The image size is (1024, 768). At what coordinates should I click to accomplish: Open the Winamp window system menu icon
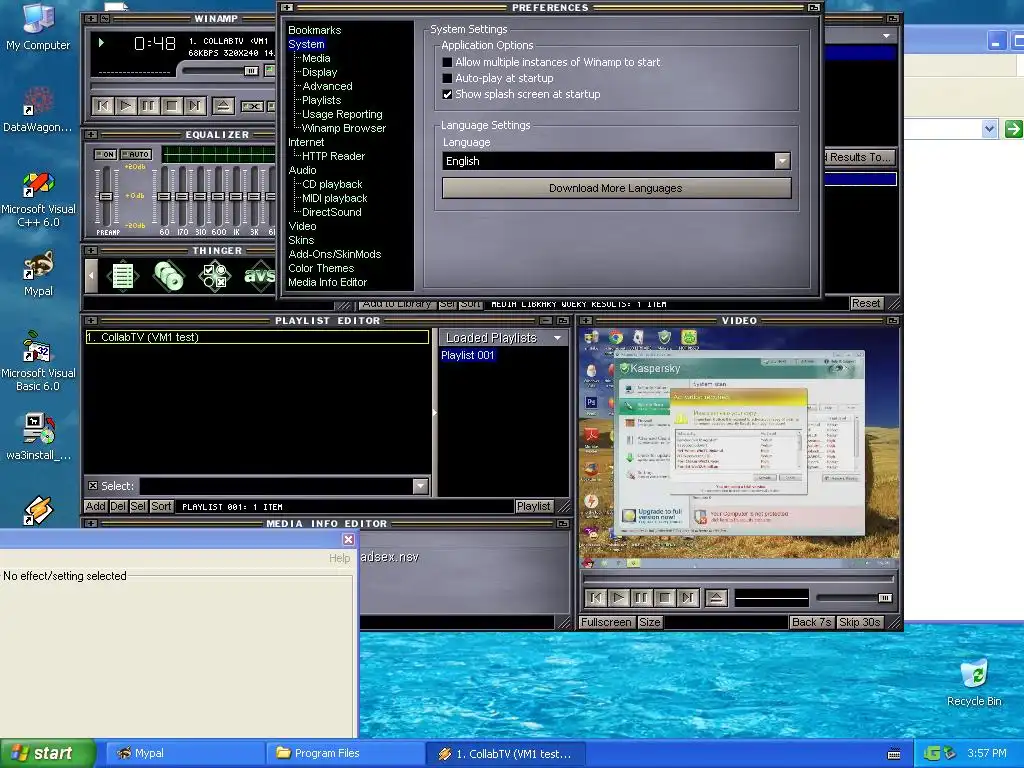point(91,18)
